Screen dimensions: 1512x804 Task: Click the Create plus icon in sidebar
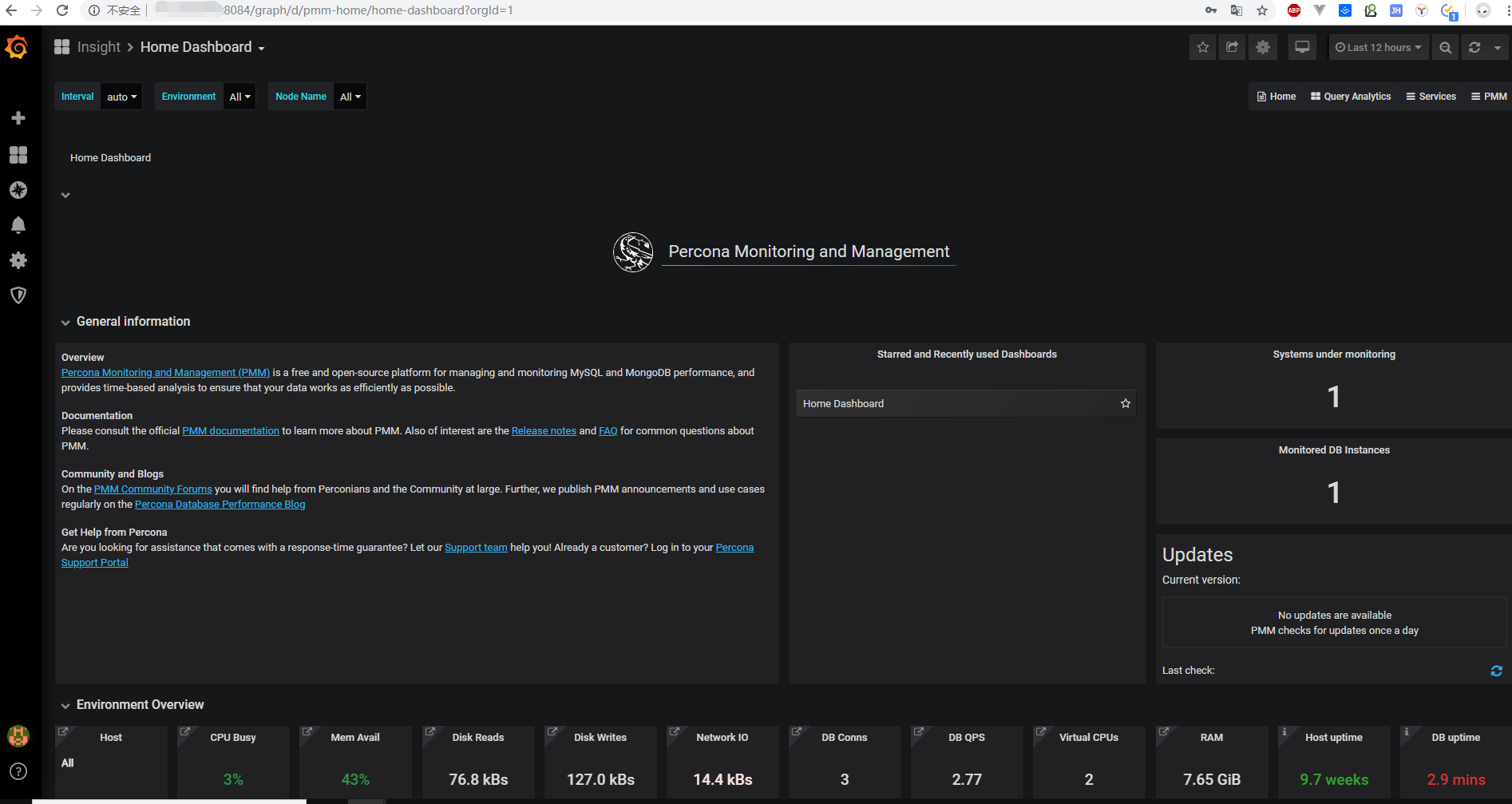(18, 118)
